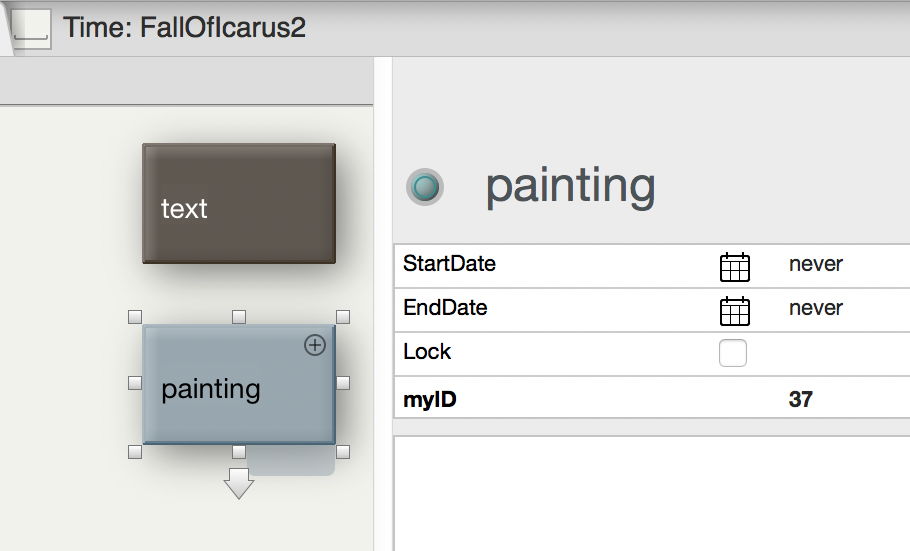Click the painting title in the text pane
The height and width of the screenshot is (551, 910).
point(570,187)
